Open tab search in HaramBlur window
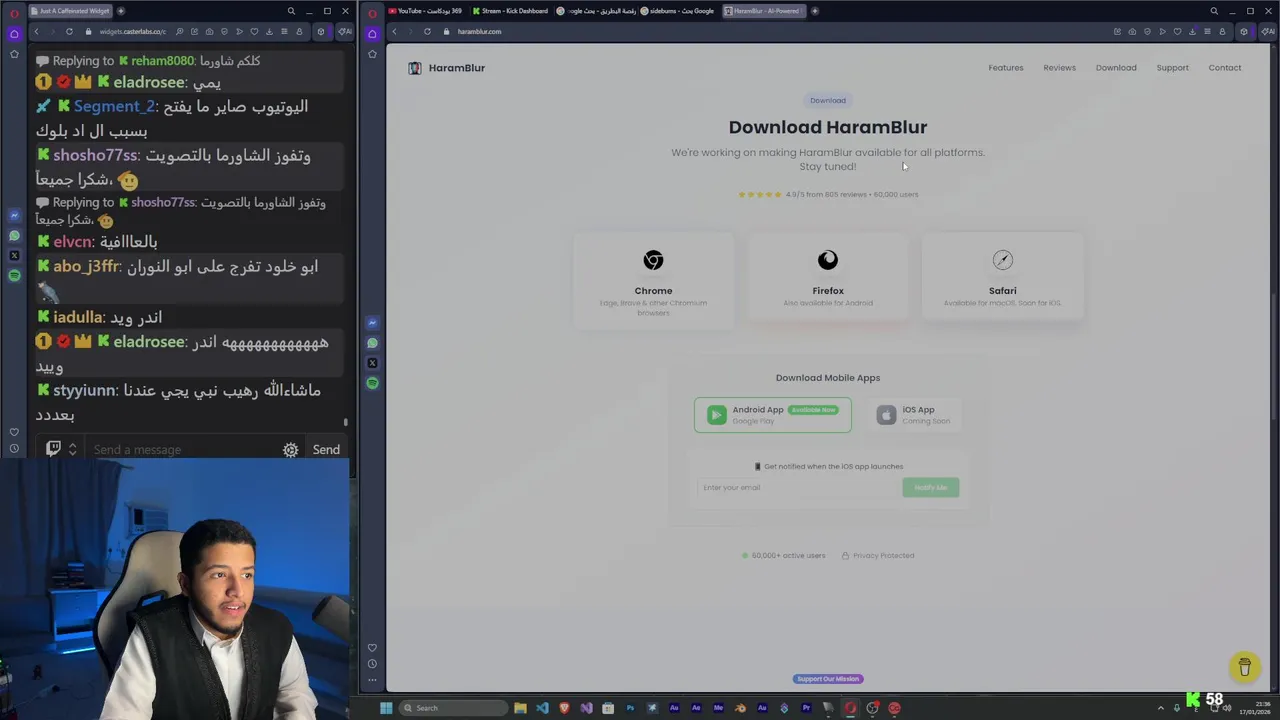1280x720 pixels. [1214, 11]
